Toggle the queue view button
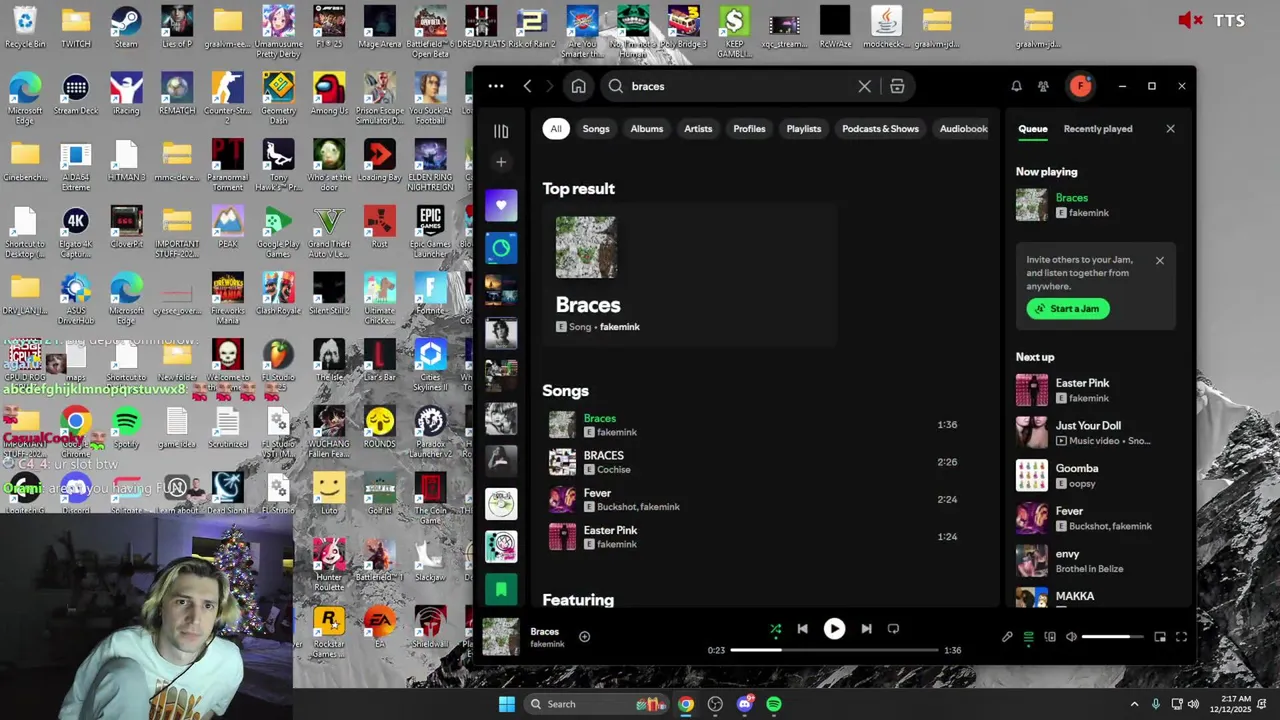Image resolution: width=1280 pixels, height=720 pixels. [1028, 637]
